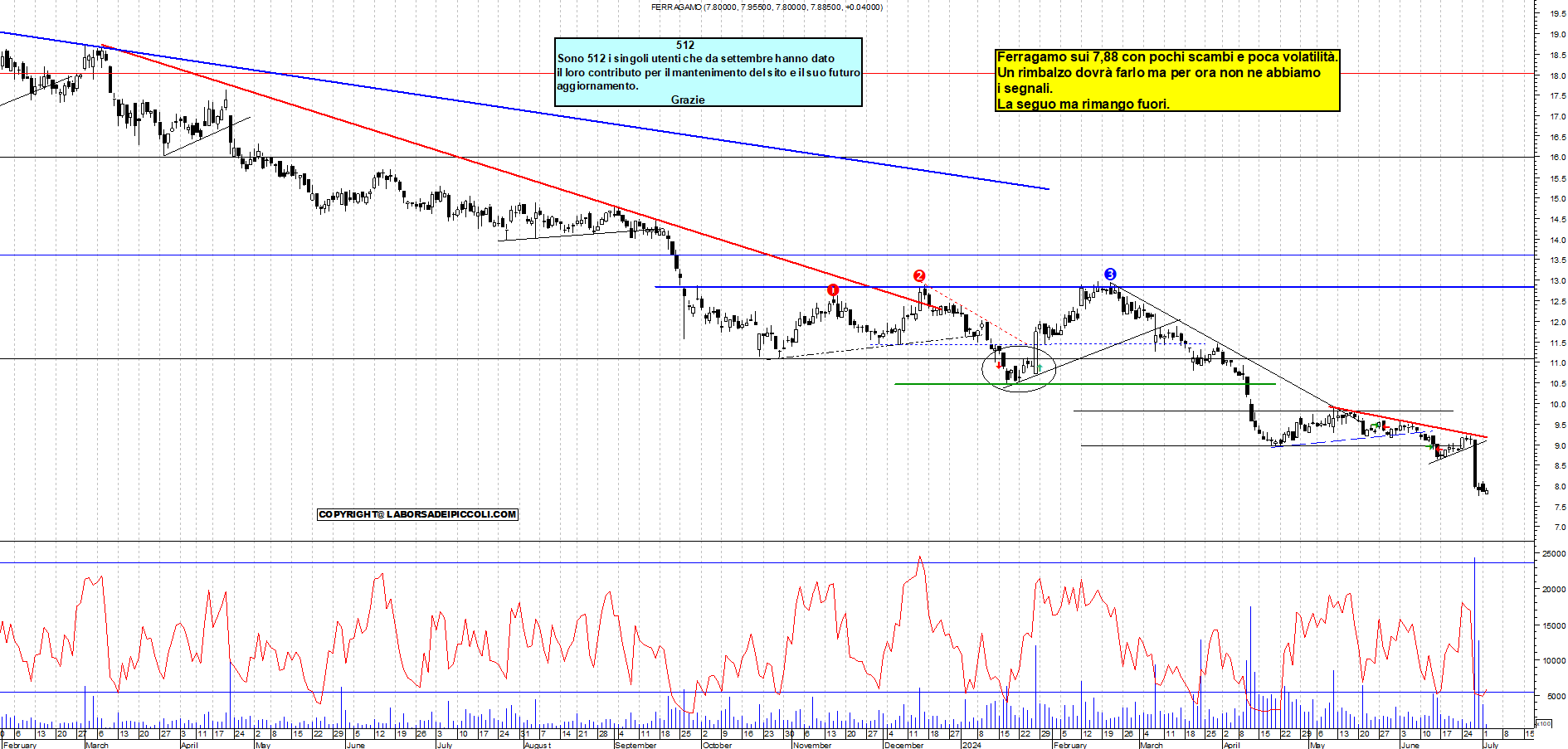Viewport: 1568px width, 749px height.
Task: Click the September label on the time axis
Action: (635, 745)
